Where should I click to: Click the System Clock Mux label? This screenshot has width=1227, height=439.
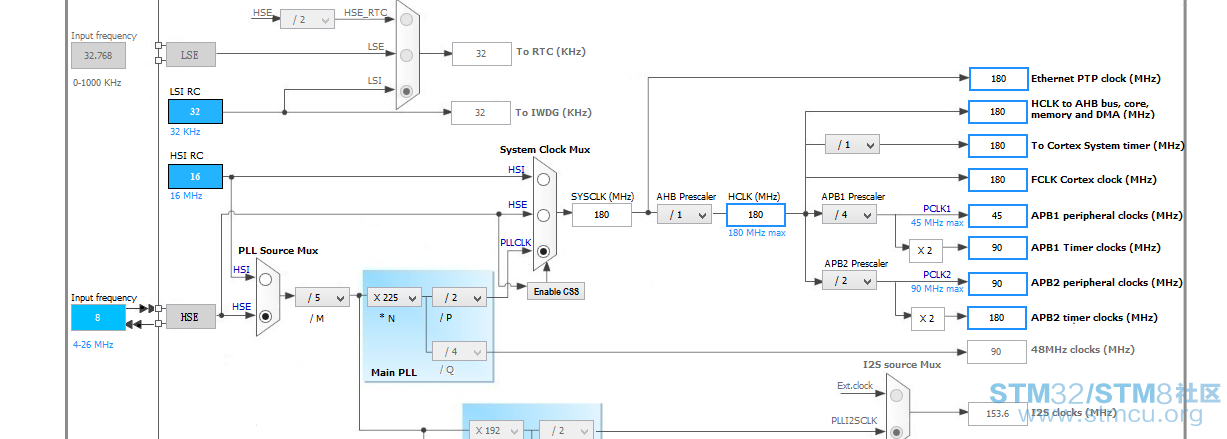tap(545, 150)
